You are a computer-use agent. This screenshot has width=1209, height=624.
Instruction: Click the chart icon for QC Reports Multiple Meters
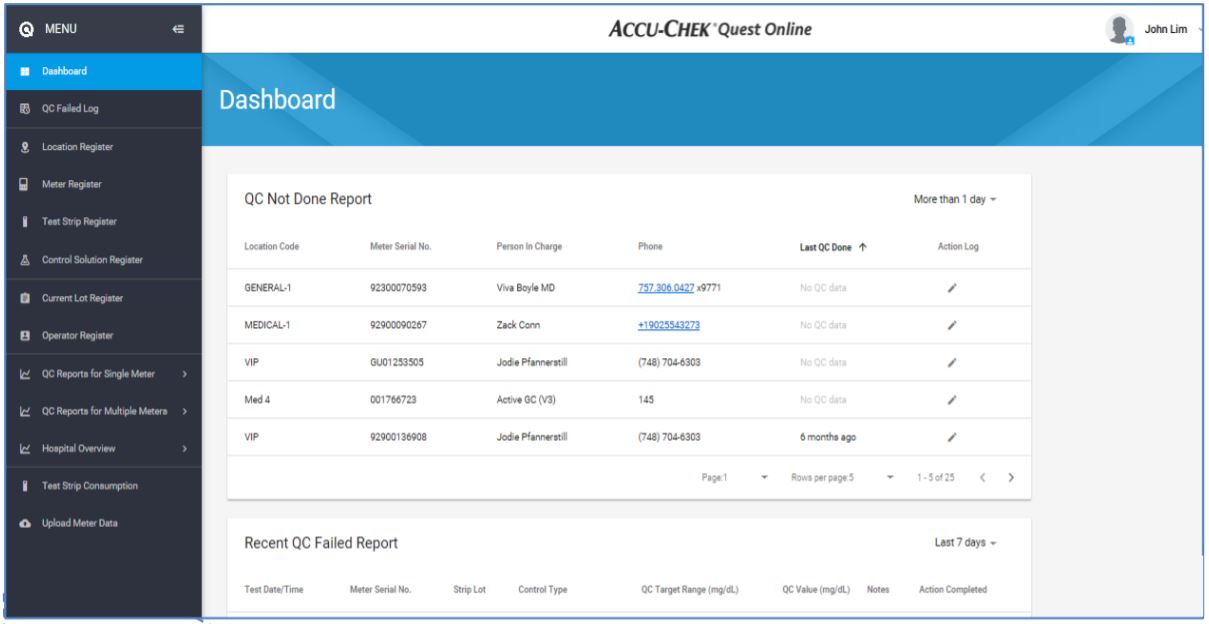[x=23, y=412]
